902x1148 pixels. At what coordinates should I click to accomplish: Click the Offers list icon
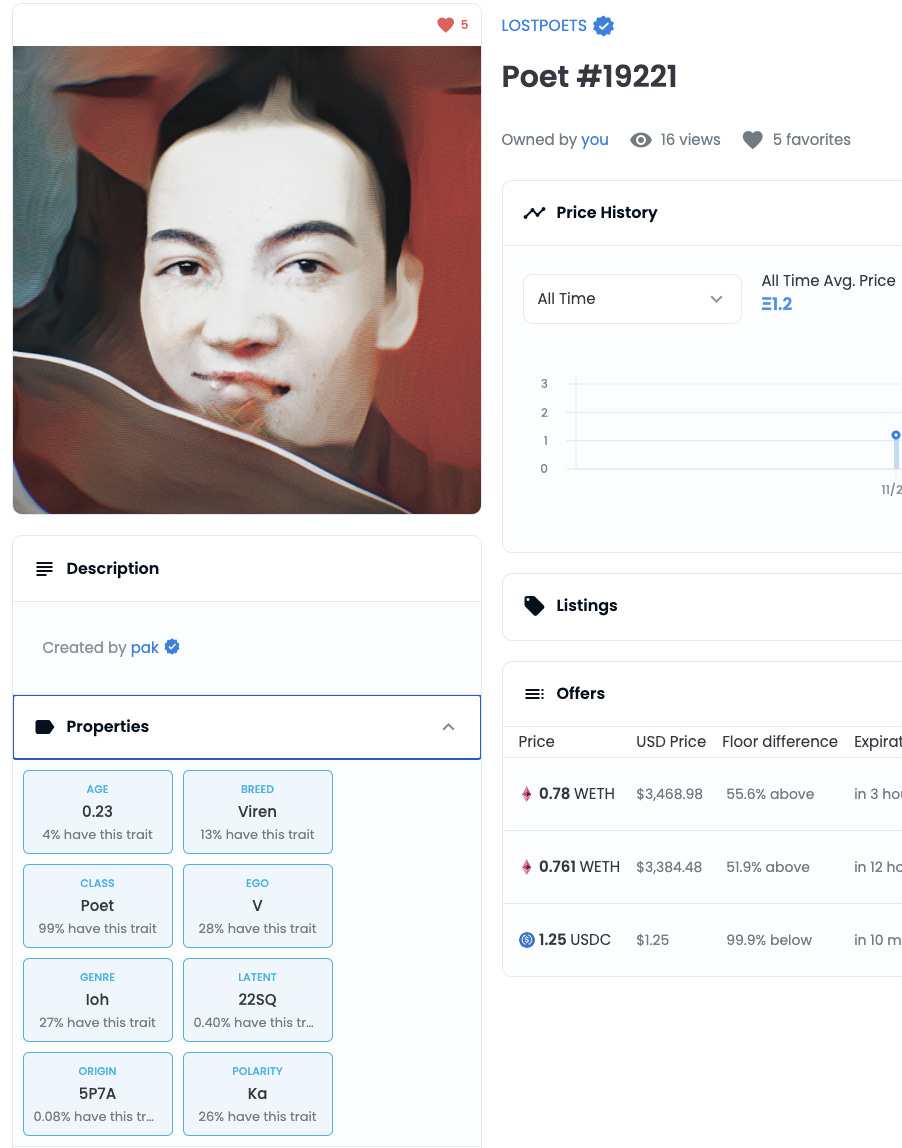534,693
